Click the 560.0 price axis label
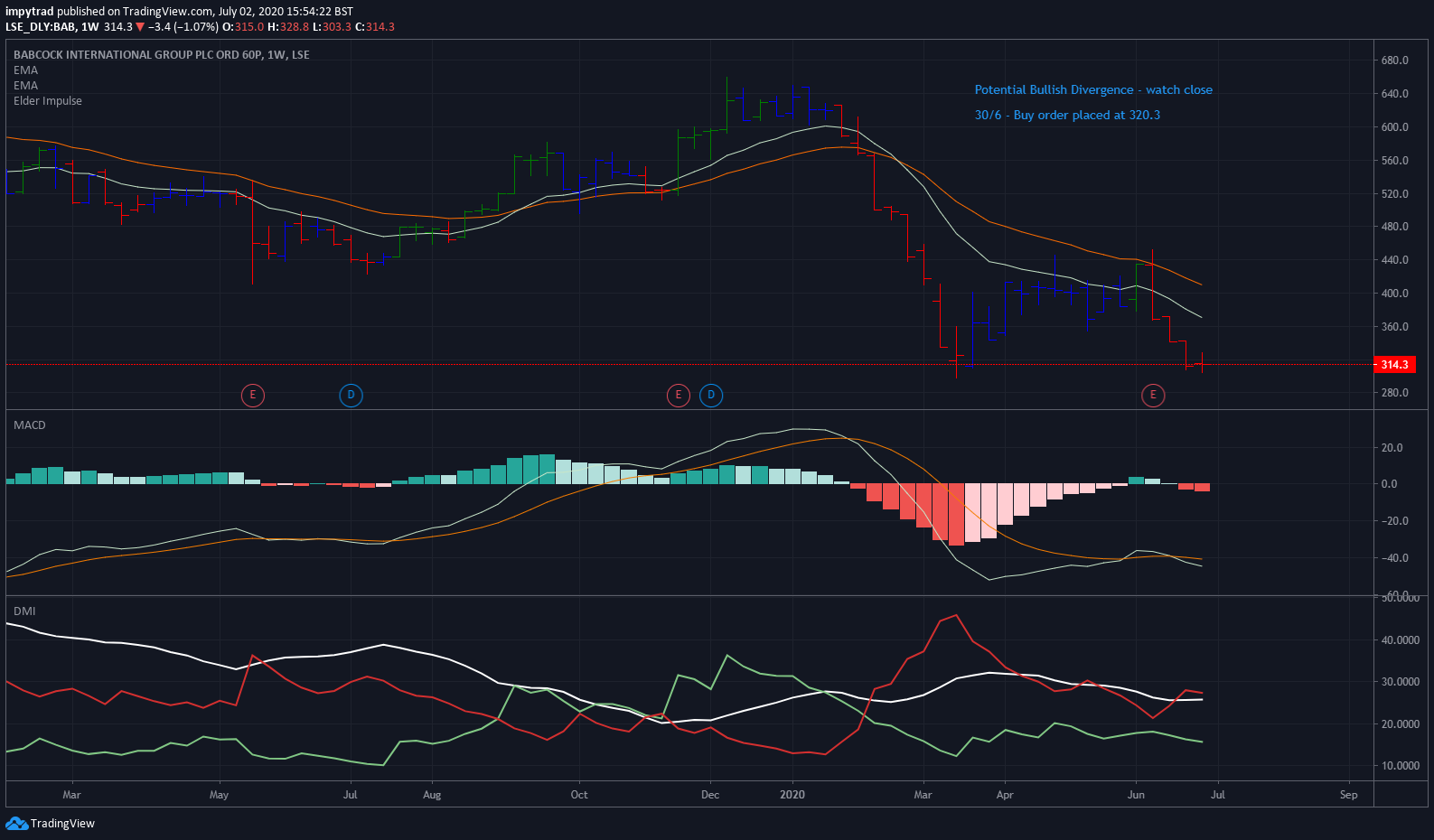1434x840 pixels. pos(1394,161)
